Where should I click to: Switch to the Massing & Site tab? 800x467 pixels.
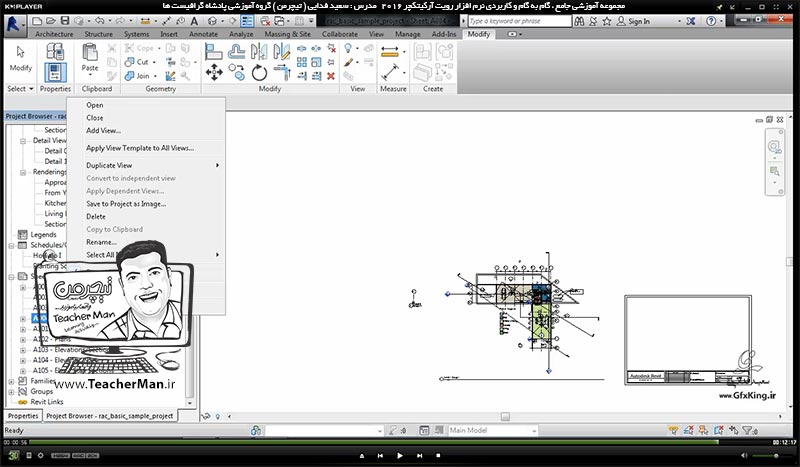287,34
